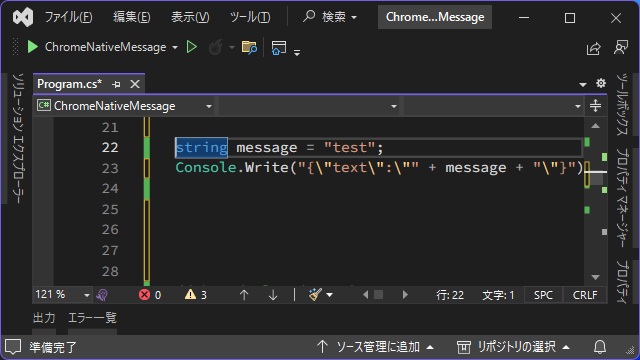Open the ChromeNativeMessage startup project dropdown
Screen dimensions: 640x360
click(x=175, y=47)
